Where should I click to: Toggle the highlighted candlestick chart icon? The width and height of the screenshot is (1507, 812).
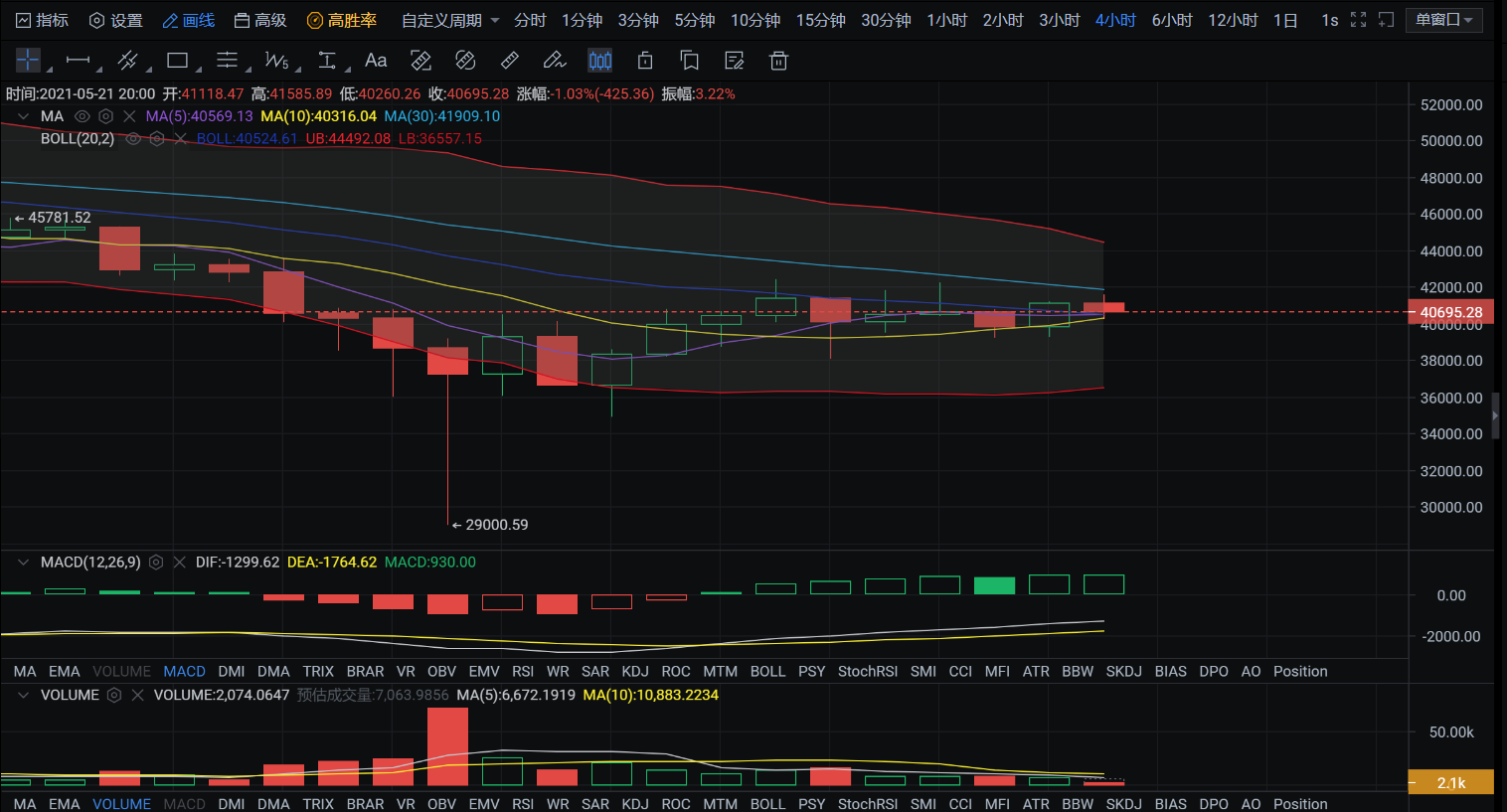click(x=600, y=61)
